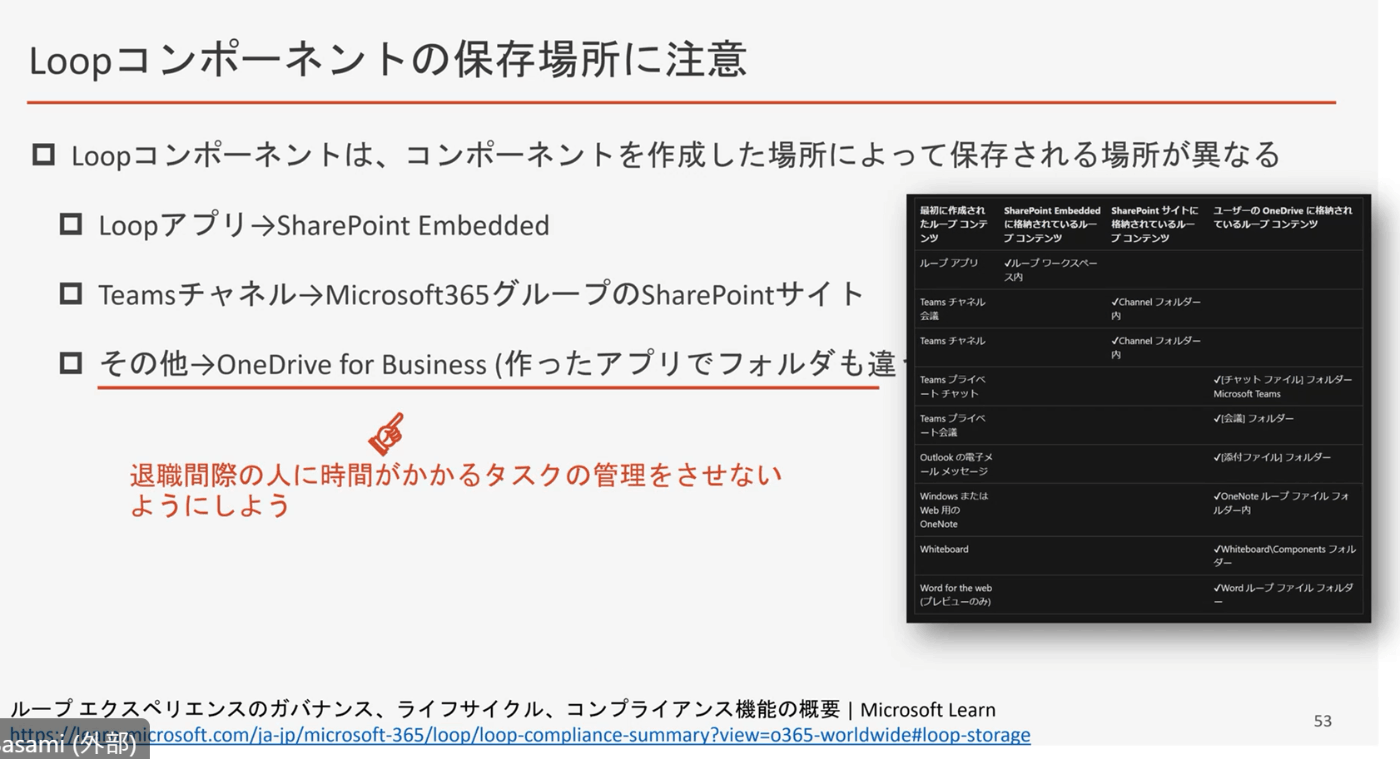This screenshot has height=759, width=1400.
Task: Click the reference title 'ループ エクスペリエンスのガバナンス…Microsoft Learn'
Action: pyautogui.click(x=503, y=709)
